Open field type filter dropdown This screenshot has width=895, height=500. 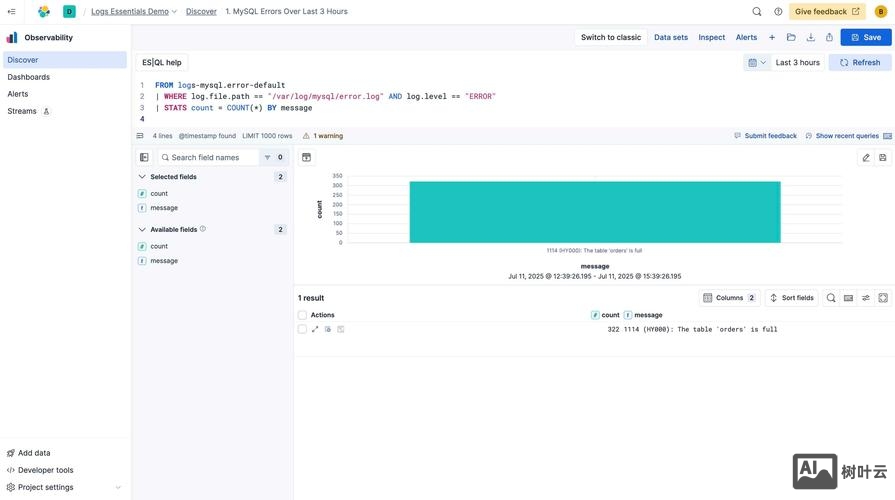pyautogui.click(x=273, y=157)
